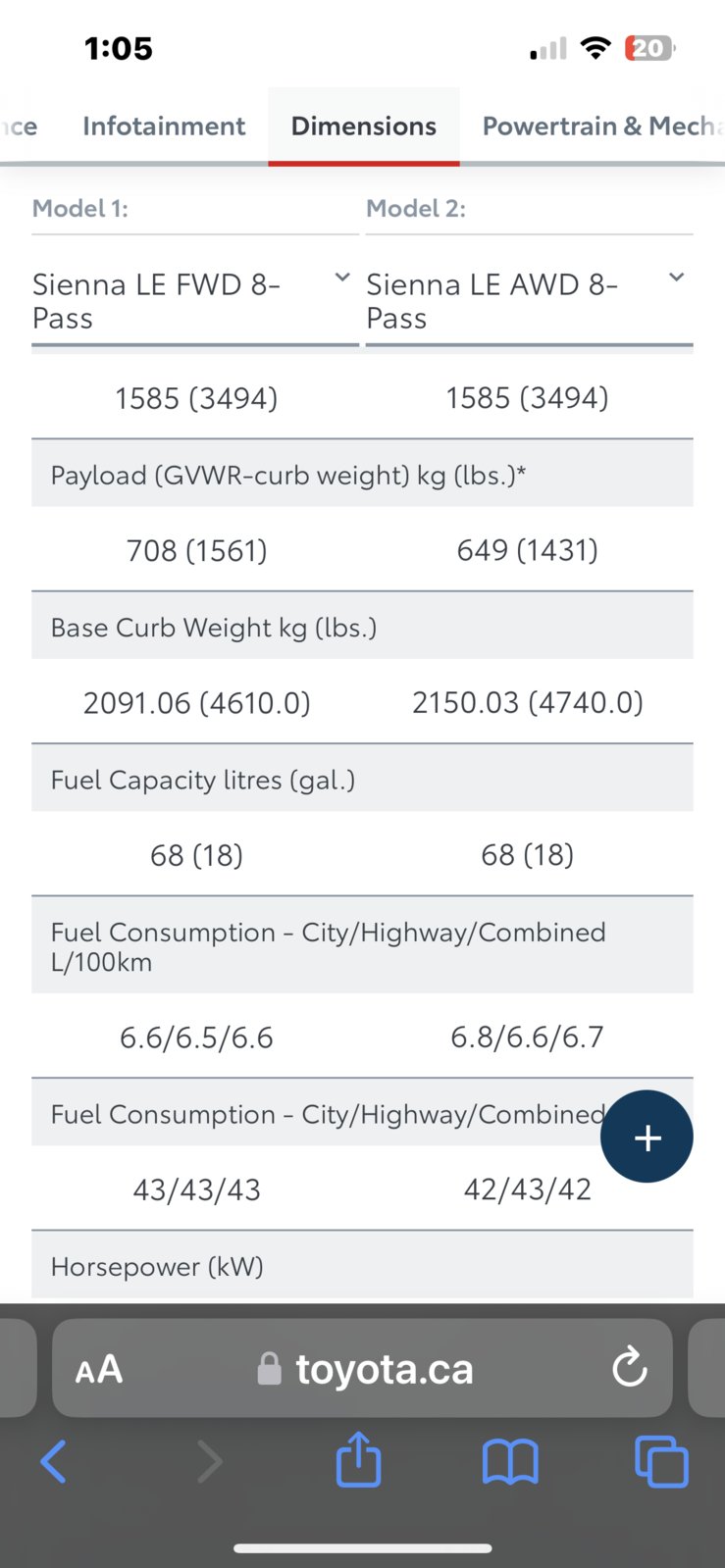Viewport: 725px width, 1568px height.
Task: Tap the battery indicator in status bar
Action: point(649,48)
